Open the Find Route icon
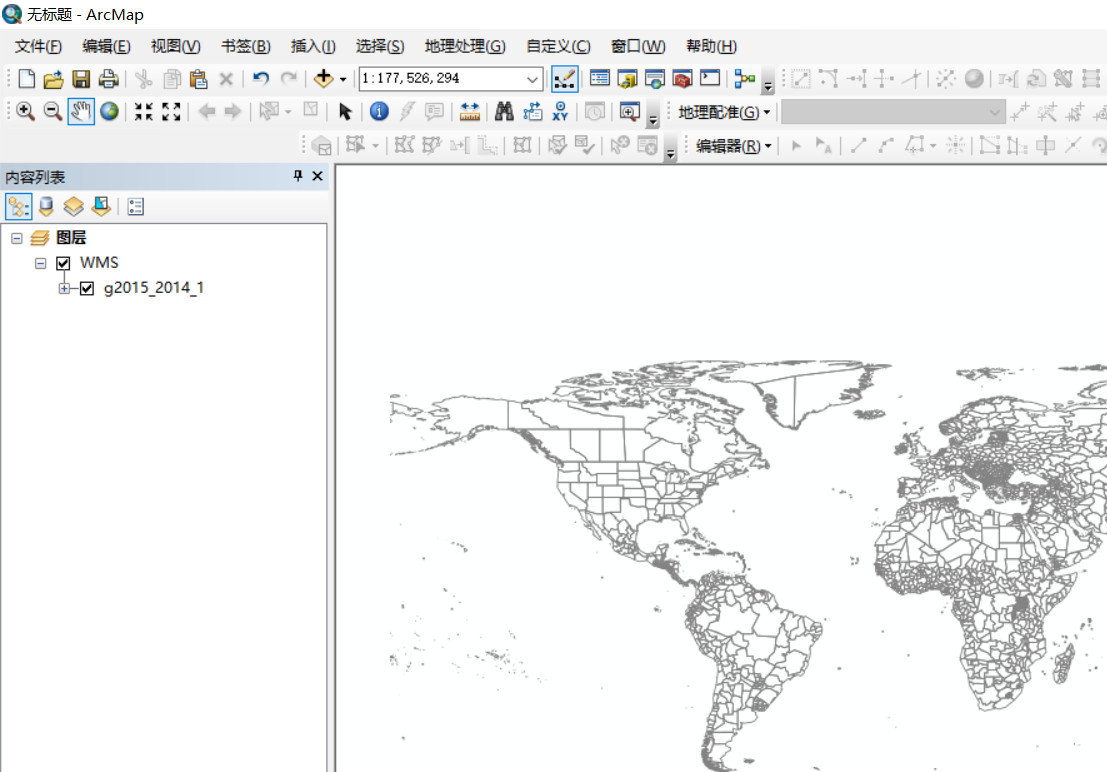Image resolution: width=1107 pixels, height=772 pixels. pos(532,112)
